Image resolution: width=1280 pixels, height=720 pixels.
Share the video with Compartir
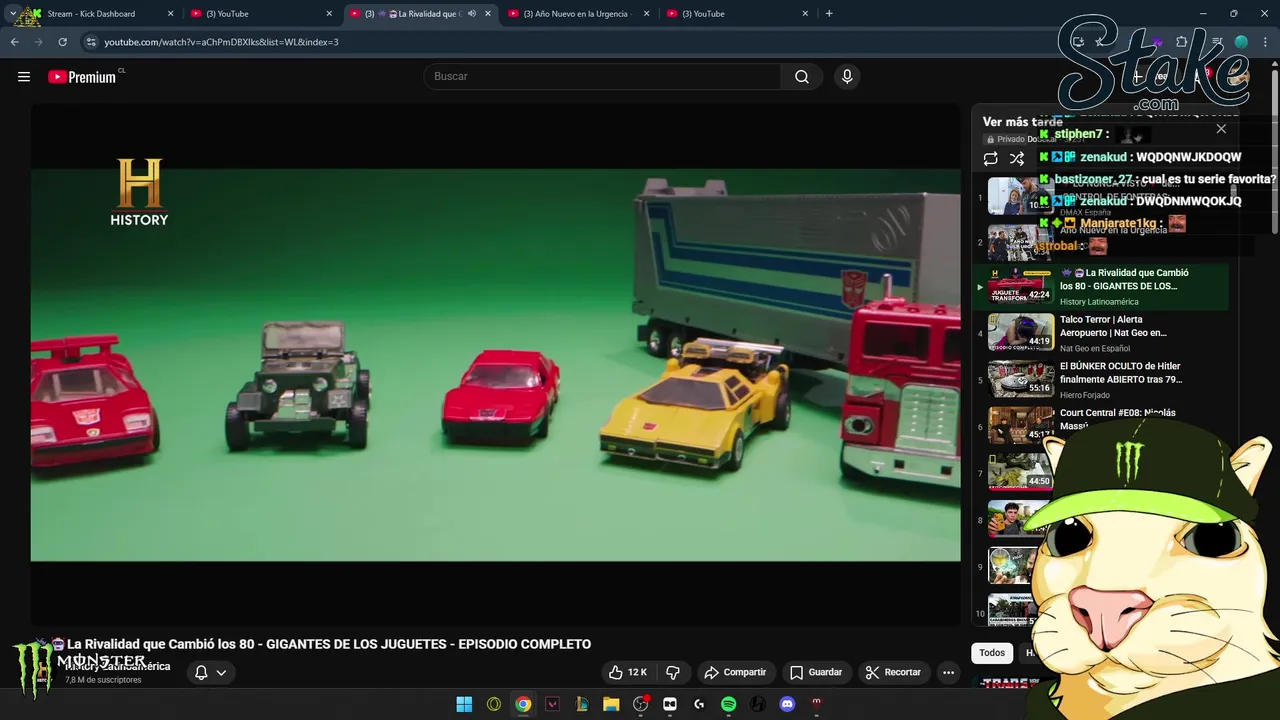click(x=735, y=672)
